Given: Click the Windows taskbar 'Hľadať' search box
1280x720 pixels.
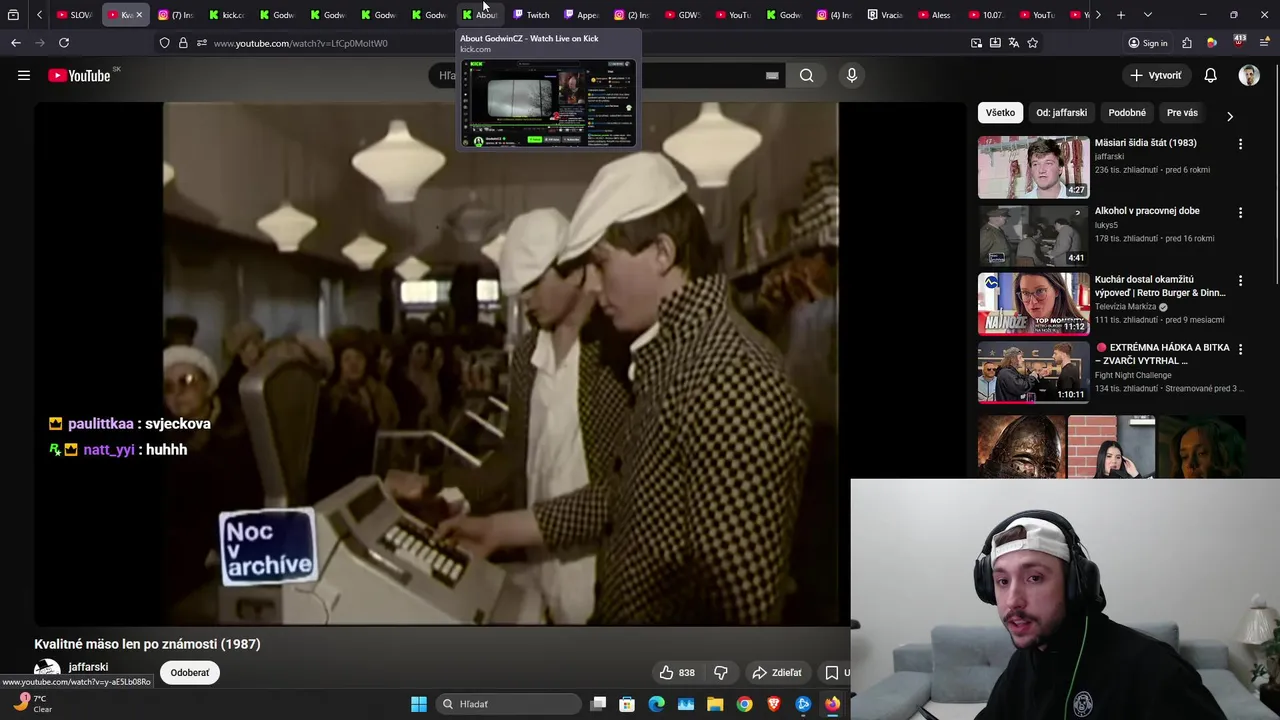Looking at the screenshot, I should [x=509, y=704].
